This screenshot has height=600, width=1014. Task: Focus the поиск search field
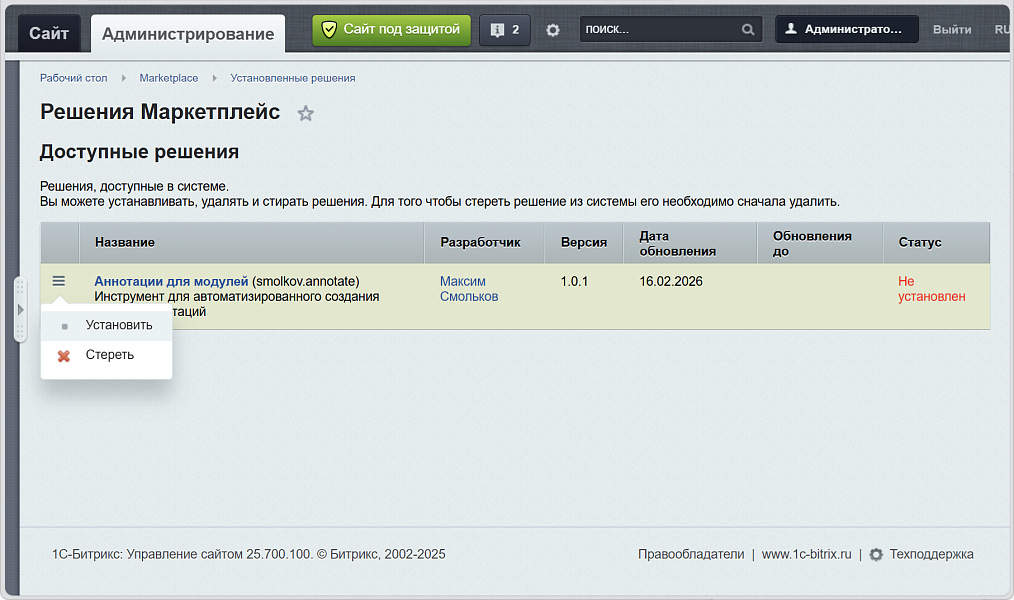(x=660, y=30)
